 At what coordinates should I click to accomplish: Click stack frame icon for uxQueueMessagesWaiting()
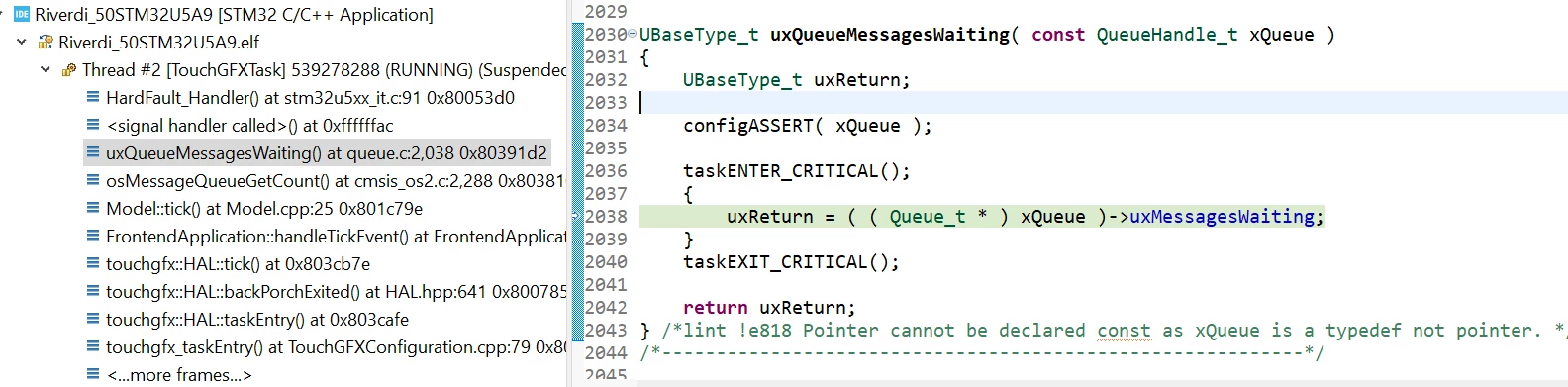93,152
